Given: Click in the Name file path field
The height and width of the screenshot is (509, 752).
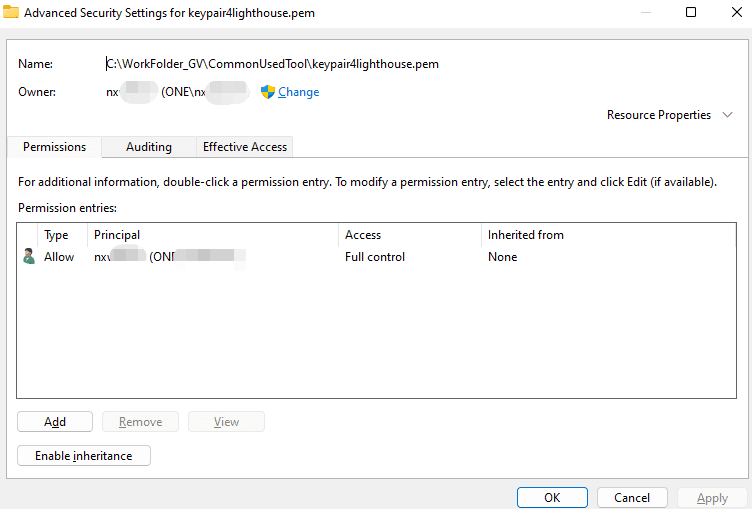Looking at the screenshot, I should [272, 64].
